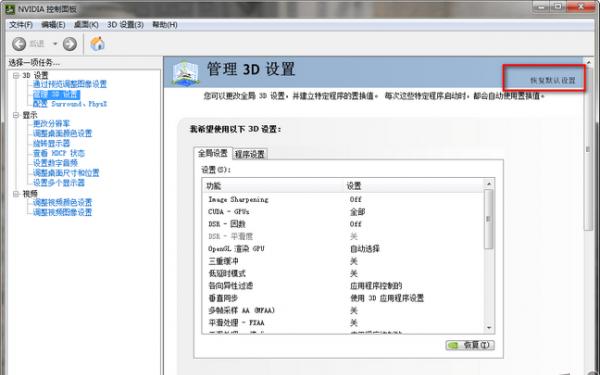Open the 帮助(H) menu
The height and width of the screenshot is (375, 600).
coord(165,25)
